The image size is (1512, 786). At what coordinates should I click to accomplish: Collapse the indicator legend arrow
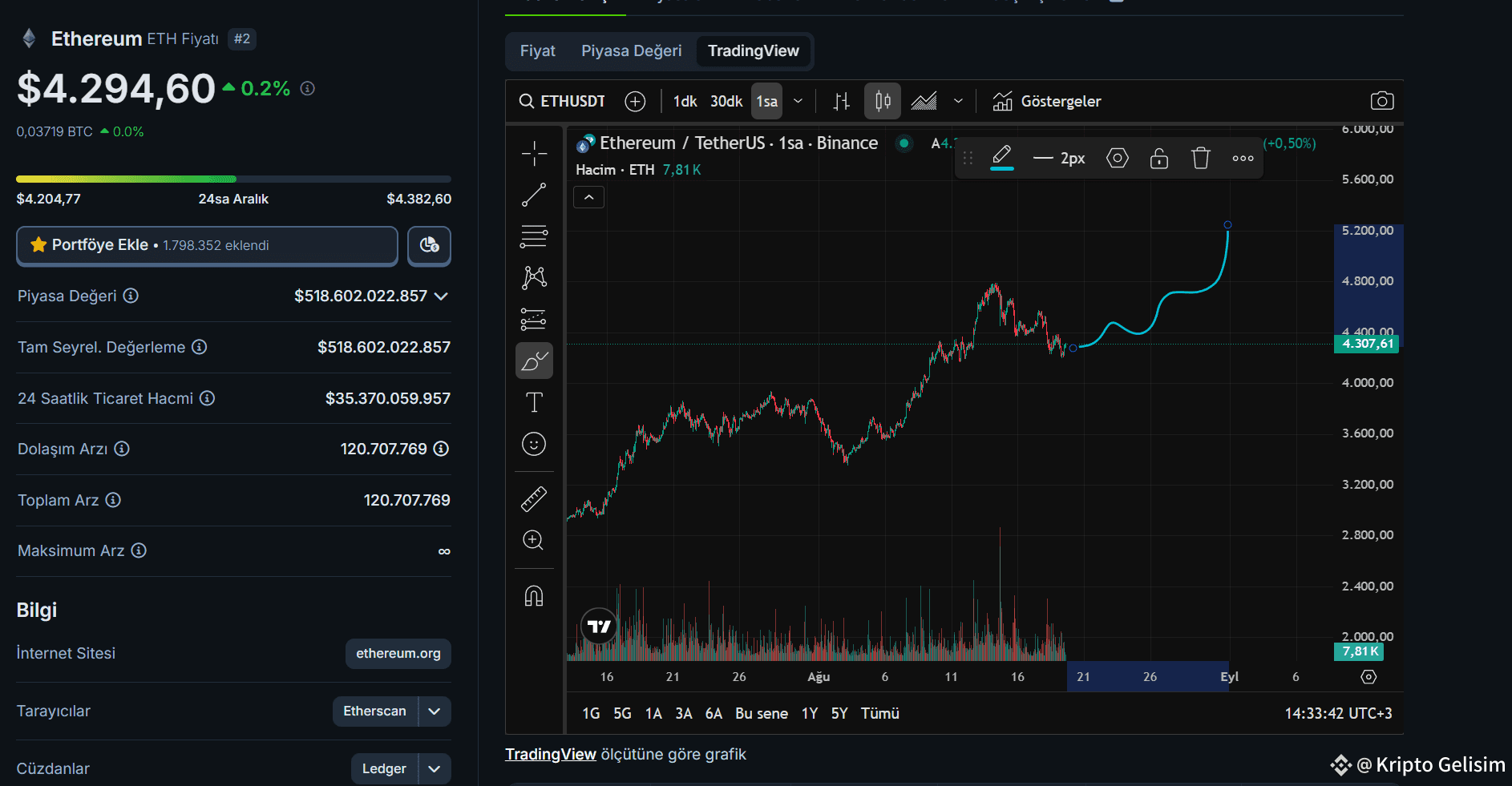pos(588,197)
